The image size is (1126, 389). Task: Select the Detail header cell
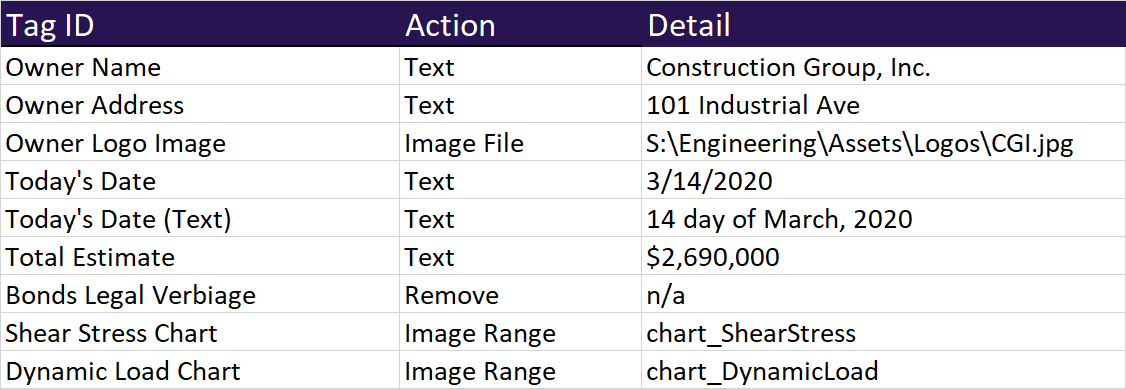click(x=883, y=24)
